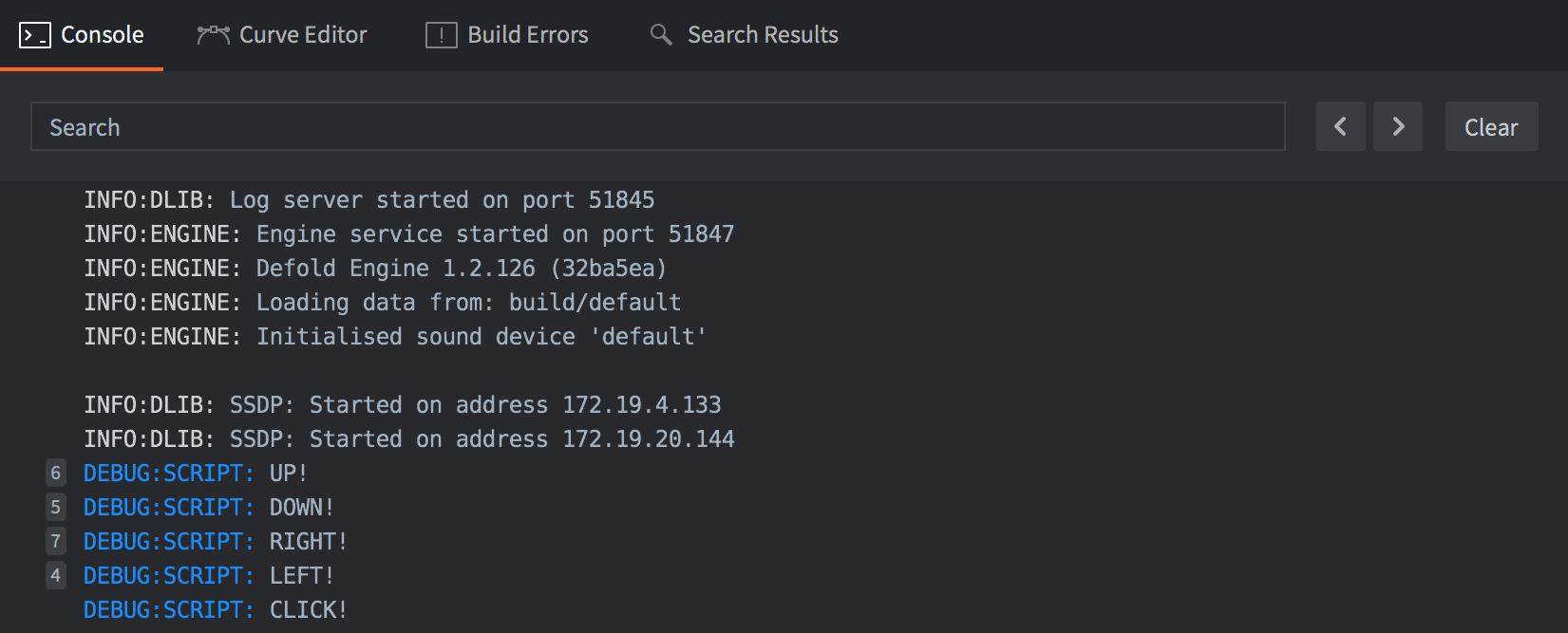This screenshot has height=633, width=1568.
Task: Click the repeat count badge 7
Action: 56,541
